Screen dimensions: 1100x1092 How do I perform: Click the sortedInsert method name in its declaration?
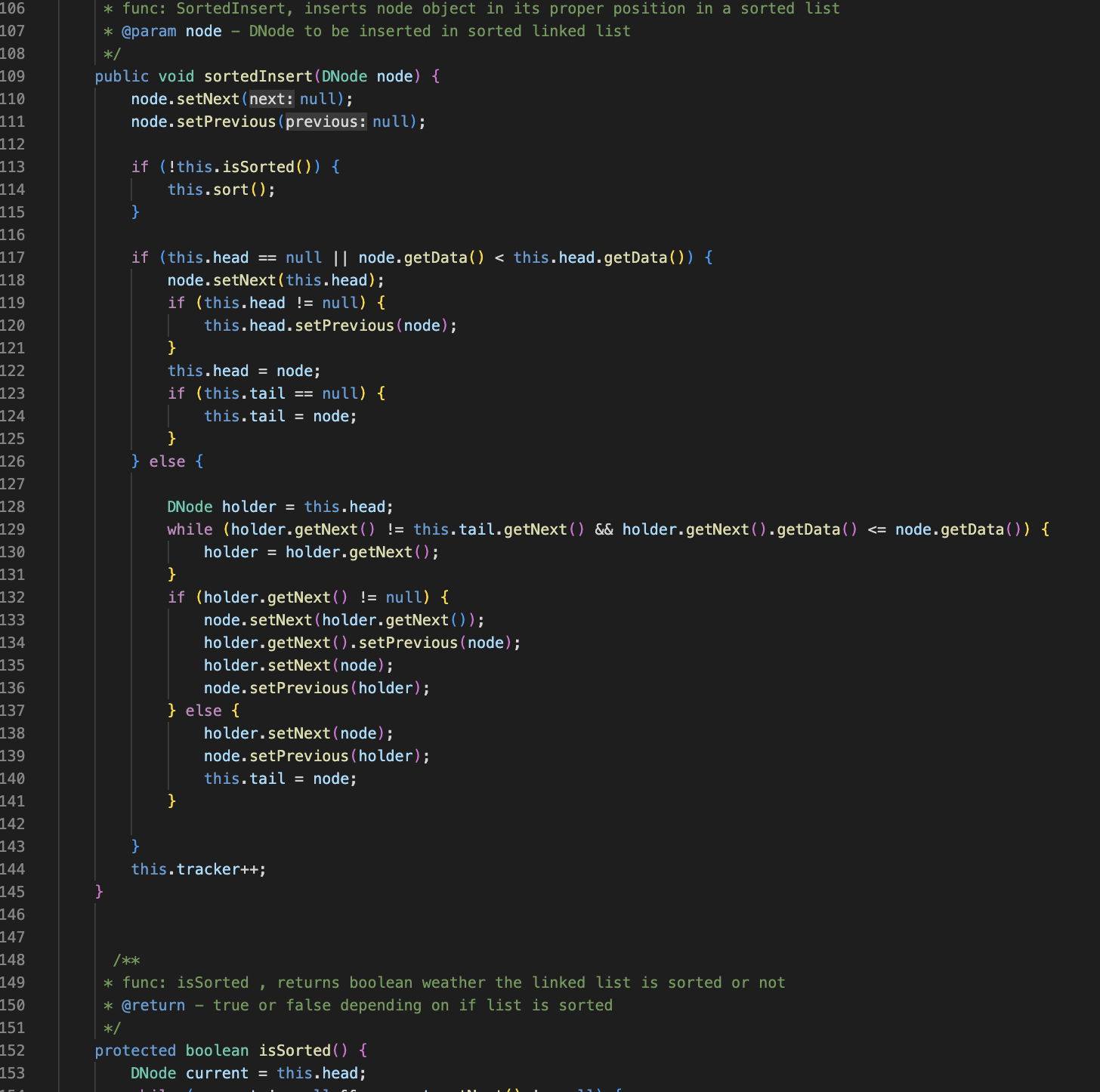pos(258,76)
